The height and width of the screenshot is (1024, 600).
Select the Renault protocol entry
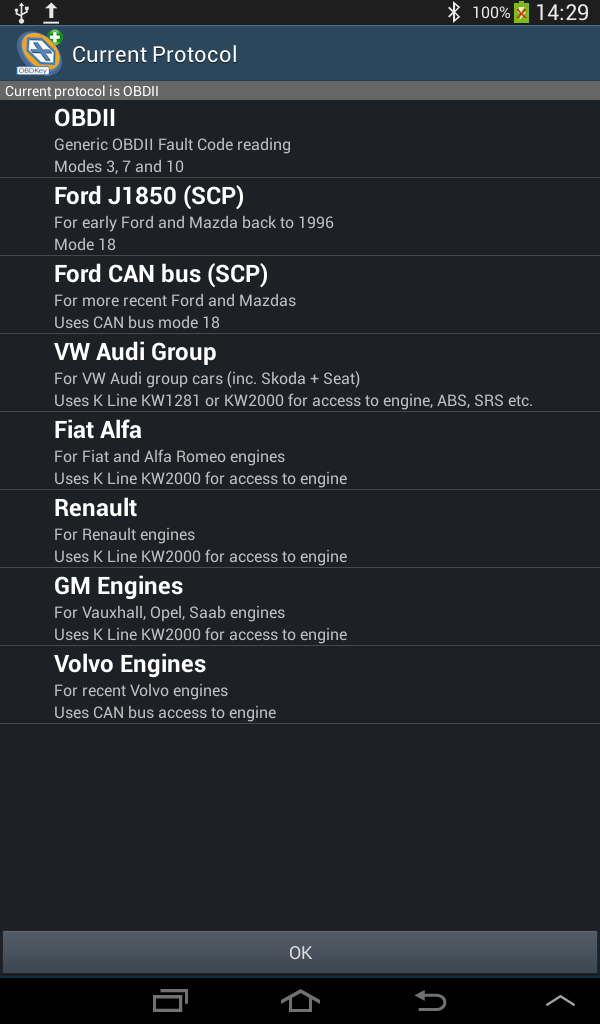point(300,530)
